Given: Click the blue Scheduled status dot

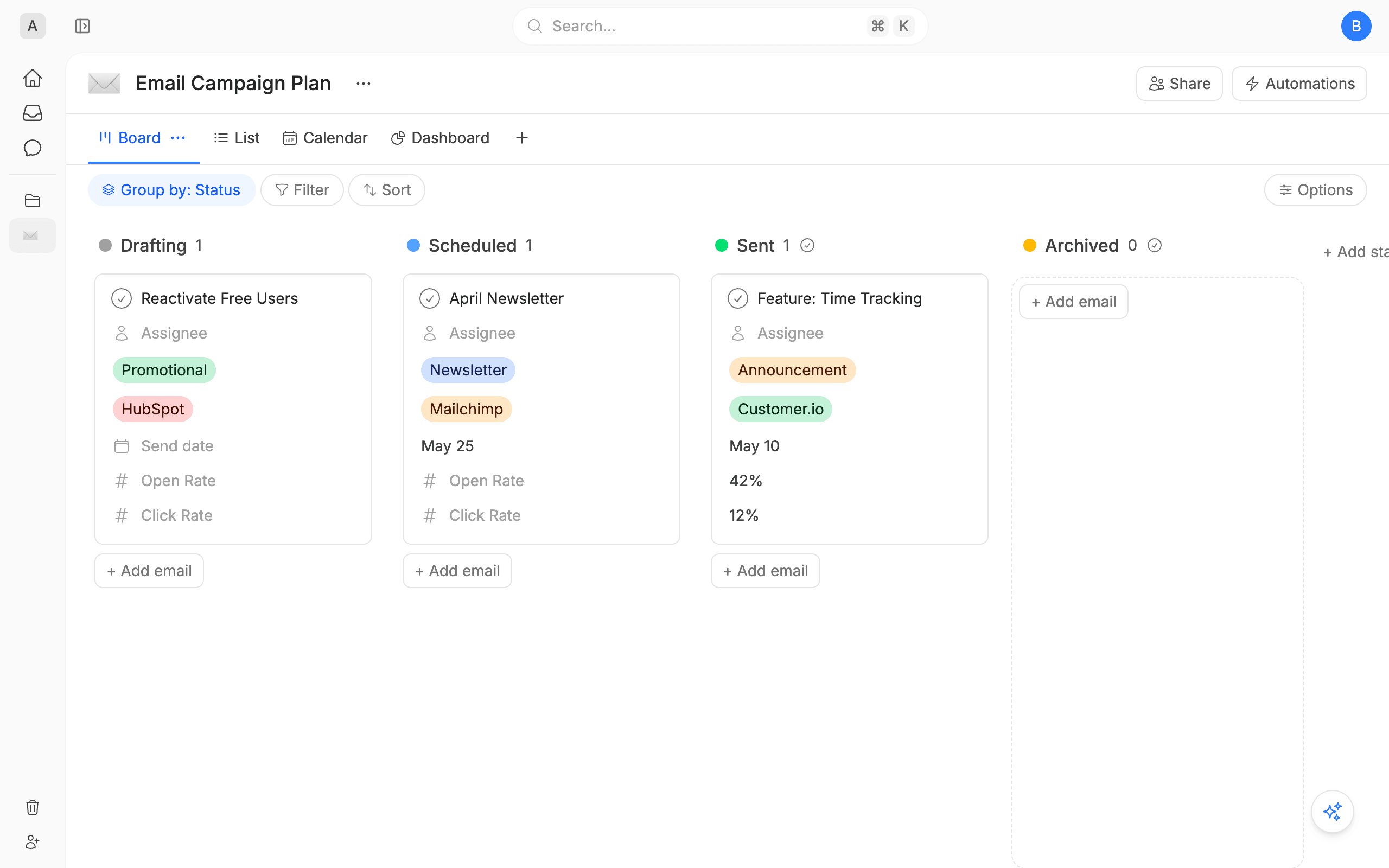Looking at the screenshot, I should (x=413, y=246).
